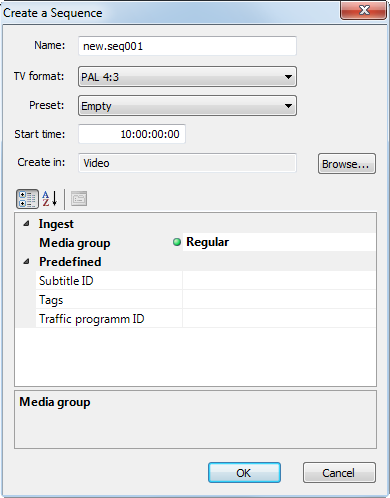Cancel sequence creation
The height and width of the screenshot is (498, 390).
[x=339, y=473]
